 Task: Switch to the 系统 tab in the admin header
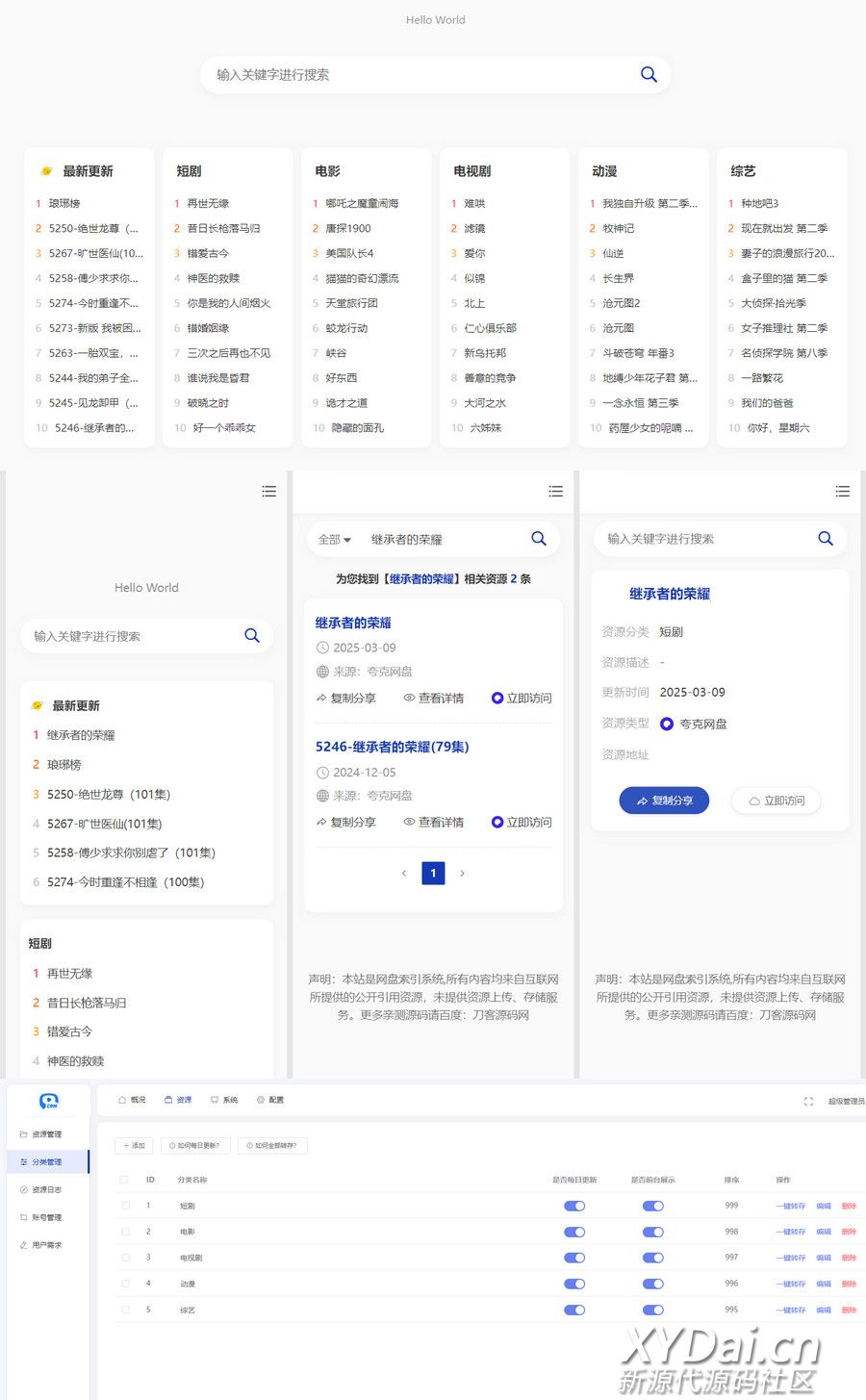click(224, 1100)
